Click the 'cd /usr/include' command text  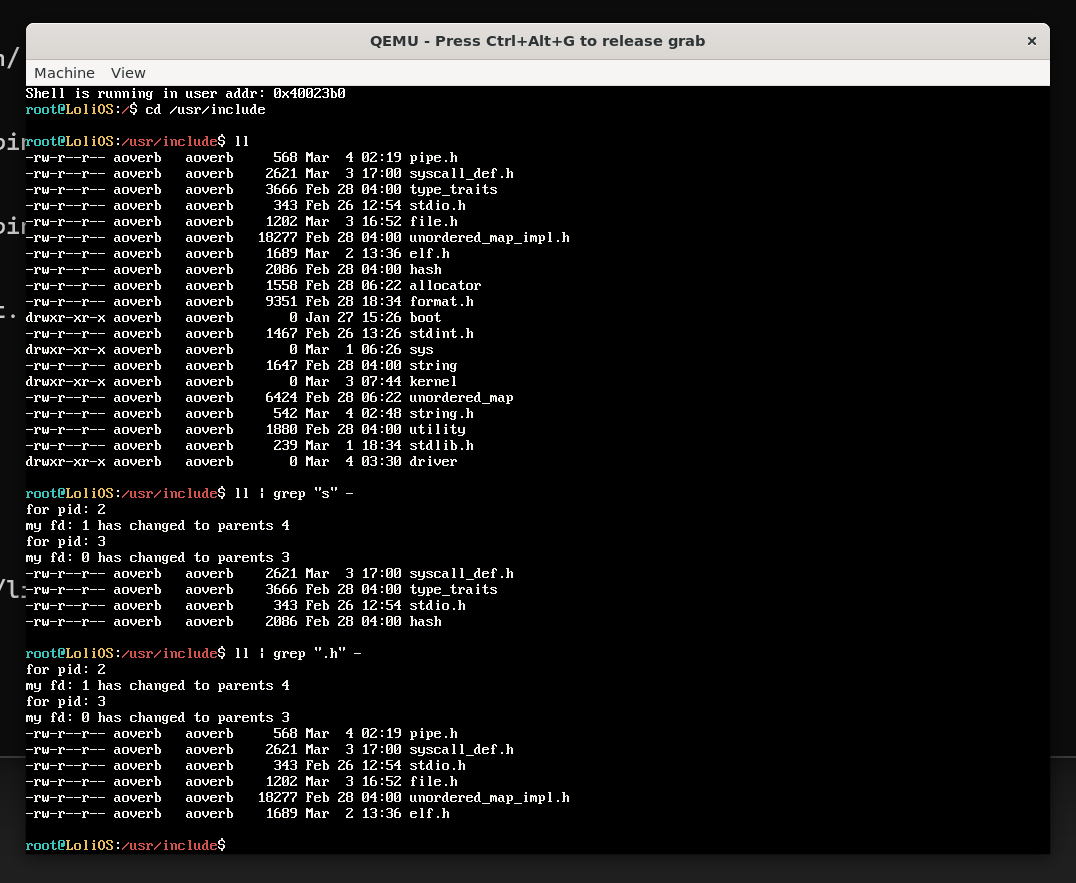pos(205,109)
